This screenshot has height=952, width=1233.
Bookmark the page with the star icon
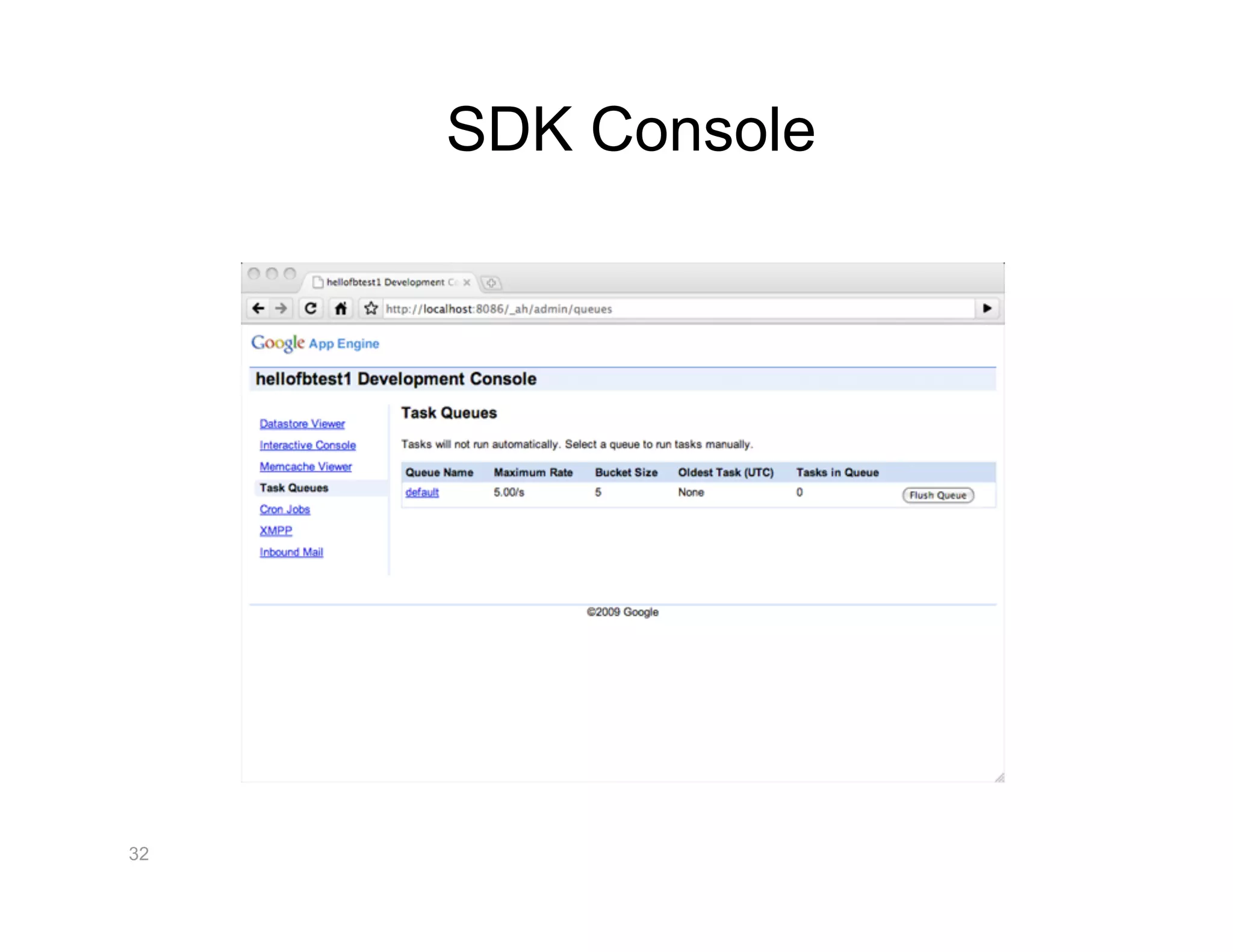tap(371, 308)
